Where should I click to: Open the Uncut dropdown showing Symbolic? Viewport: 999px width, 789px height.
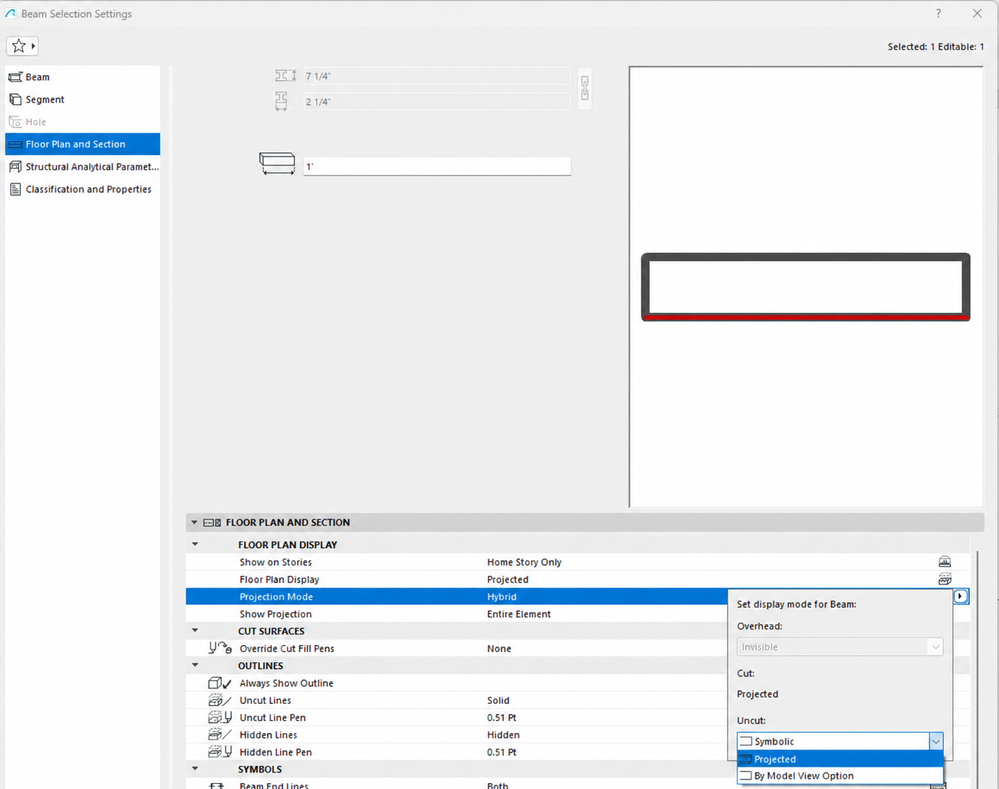coord(840,741)
